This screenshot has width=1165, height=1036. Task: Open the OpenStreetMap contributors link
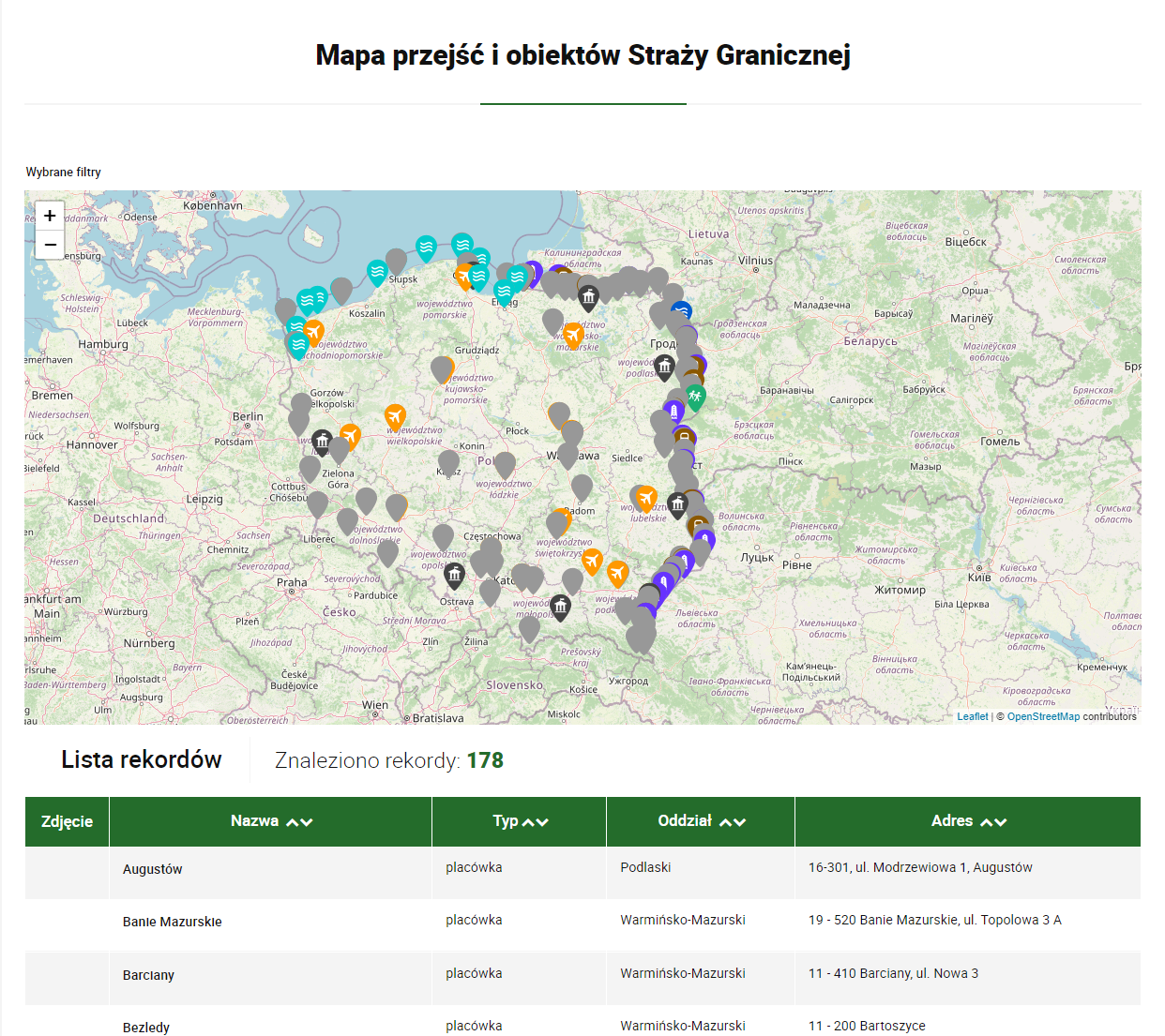click(1043, 716)
